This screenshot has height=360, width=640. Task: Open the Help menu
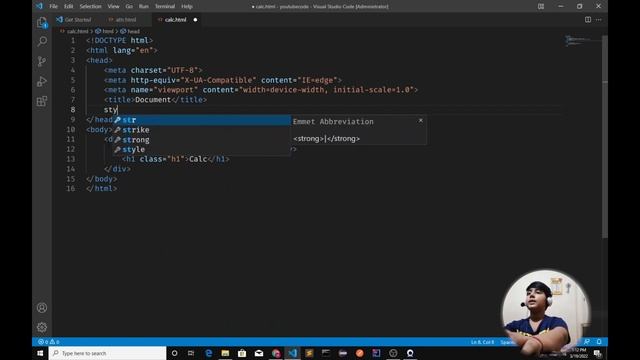(x=187, y=6)
